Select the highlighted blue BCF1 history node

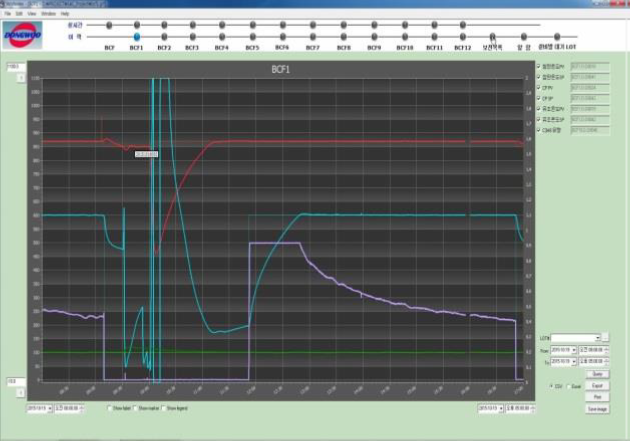[137, 37]
